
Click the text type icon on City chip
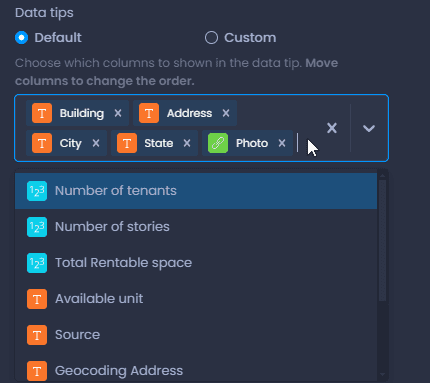pos(42,143)
